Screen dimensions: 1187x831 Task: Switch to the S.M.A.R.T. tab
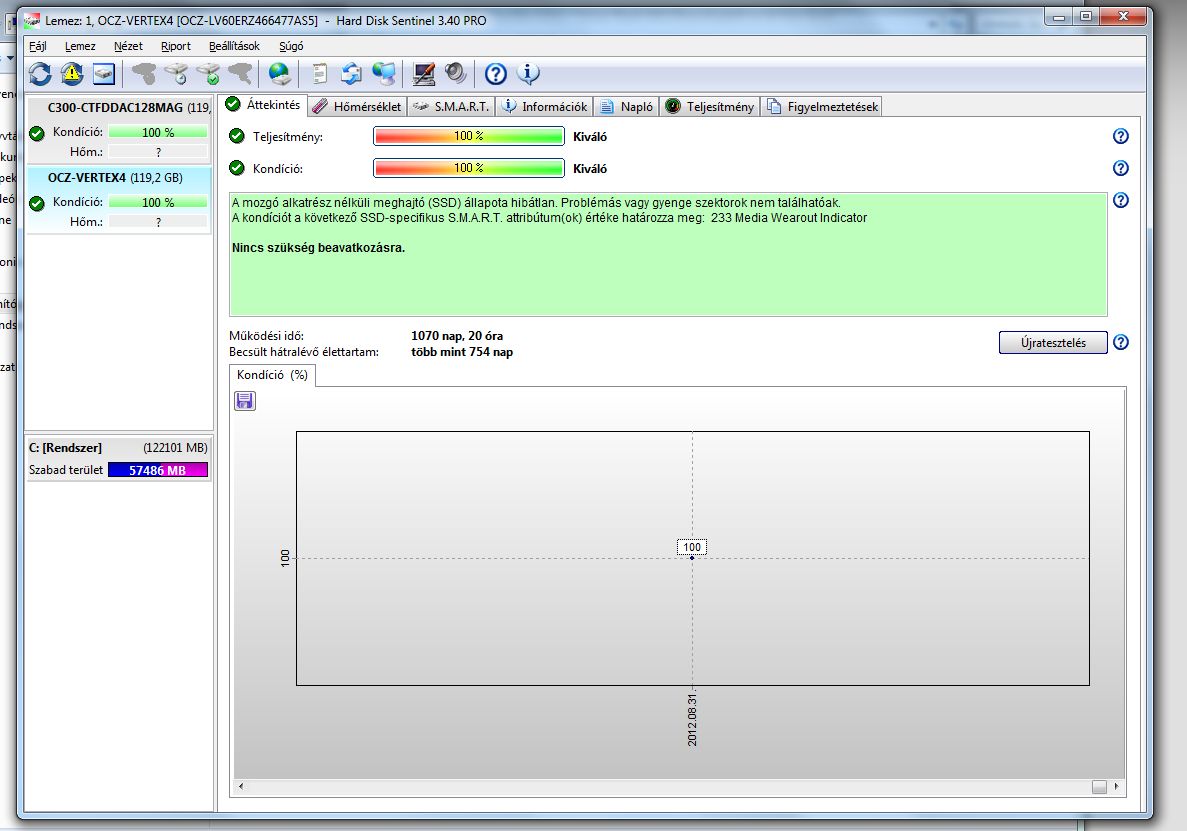[x=451, y=107]
